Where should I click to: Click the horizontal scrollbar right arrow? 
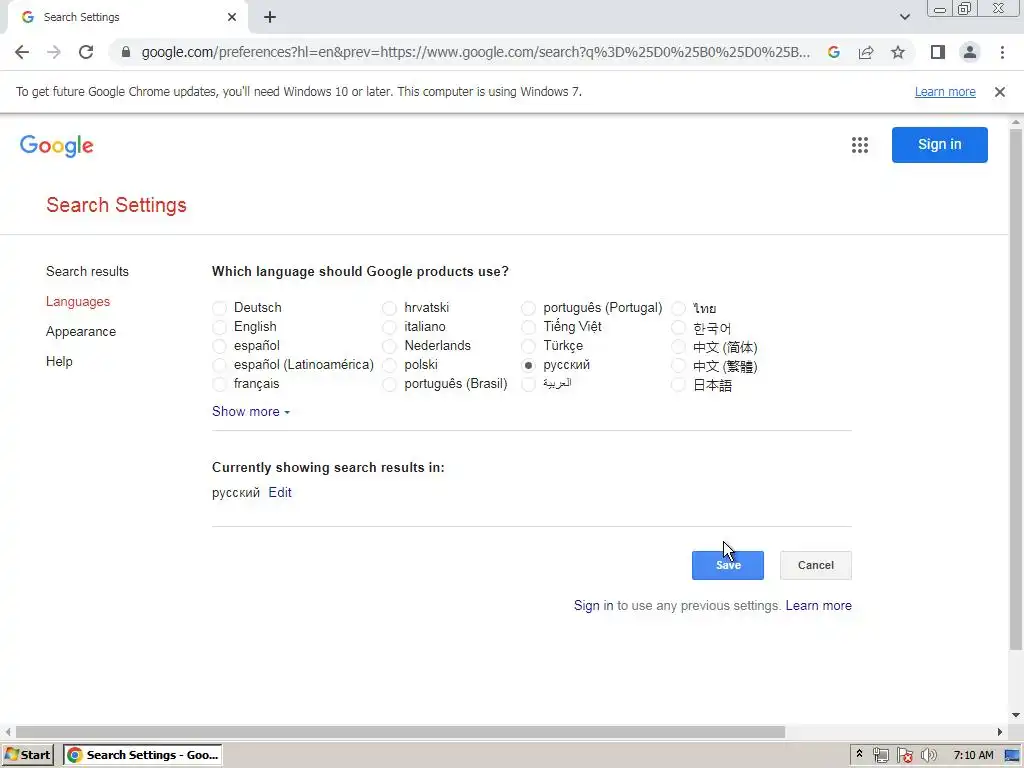pyautogui.click(x=999, y=732)
